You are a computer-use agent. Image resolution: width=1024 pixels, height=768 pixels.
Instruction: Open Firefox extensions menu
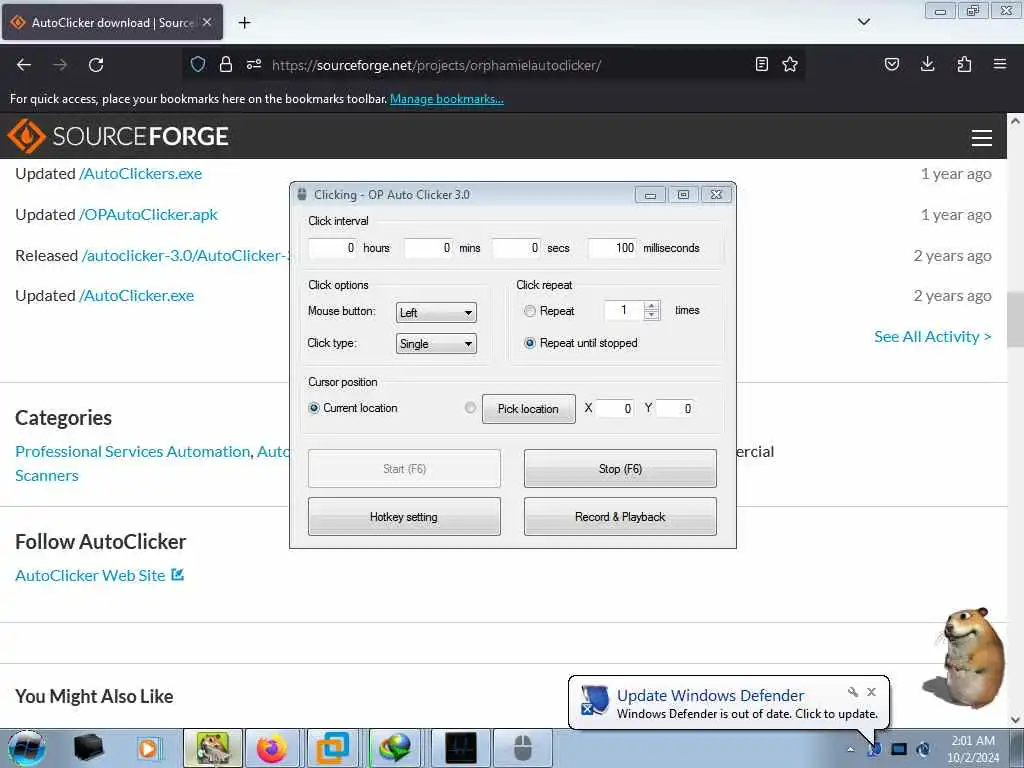pos(964,64)
